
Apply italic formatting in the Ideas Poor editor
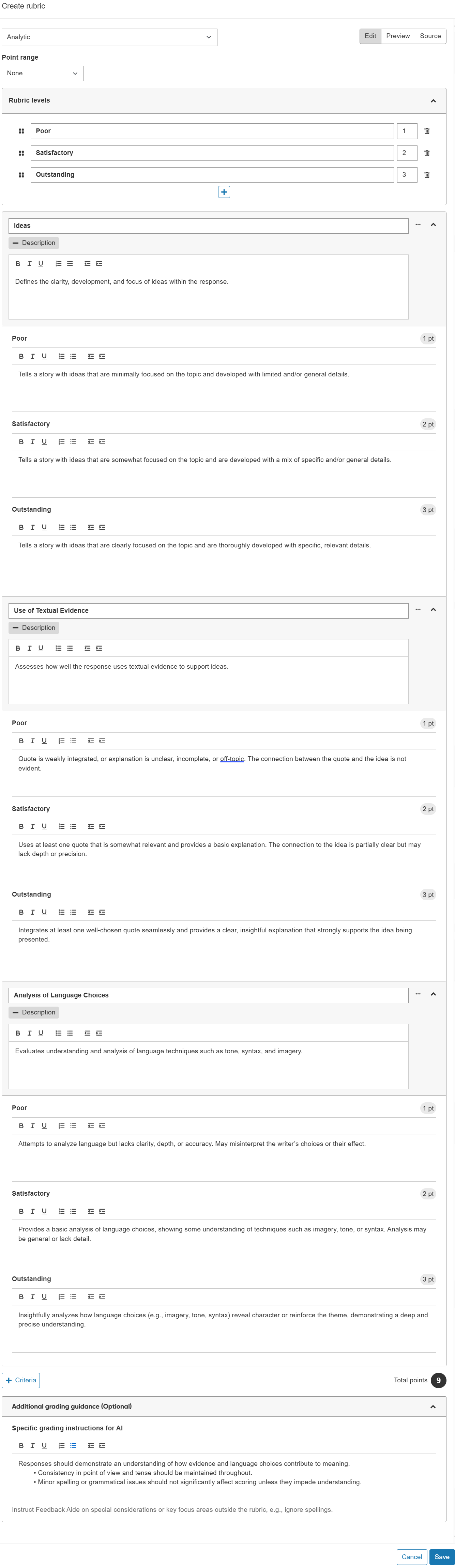[32, 356]
